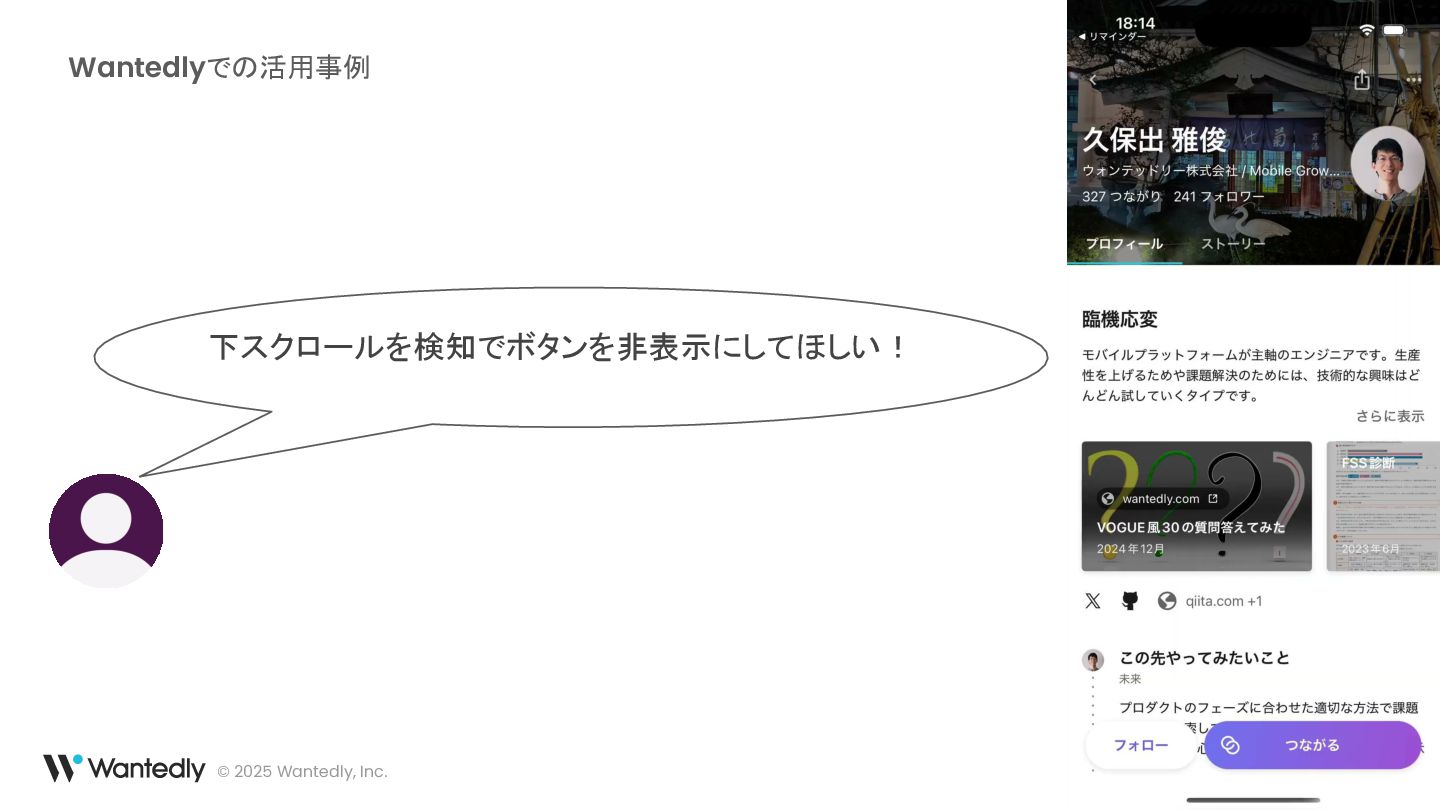Tap the 327 つながり count
1440x810 pixels.
click(1122, 197)
